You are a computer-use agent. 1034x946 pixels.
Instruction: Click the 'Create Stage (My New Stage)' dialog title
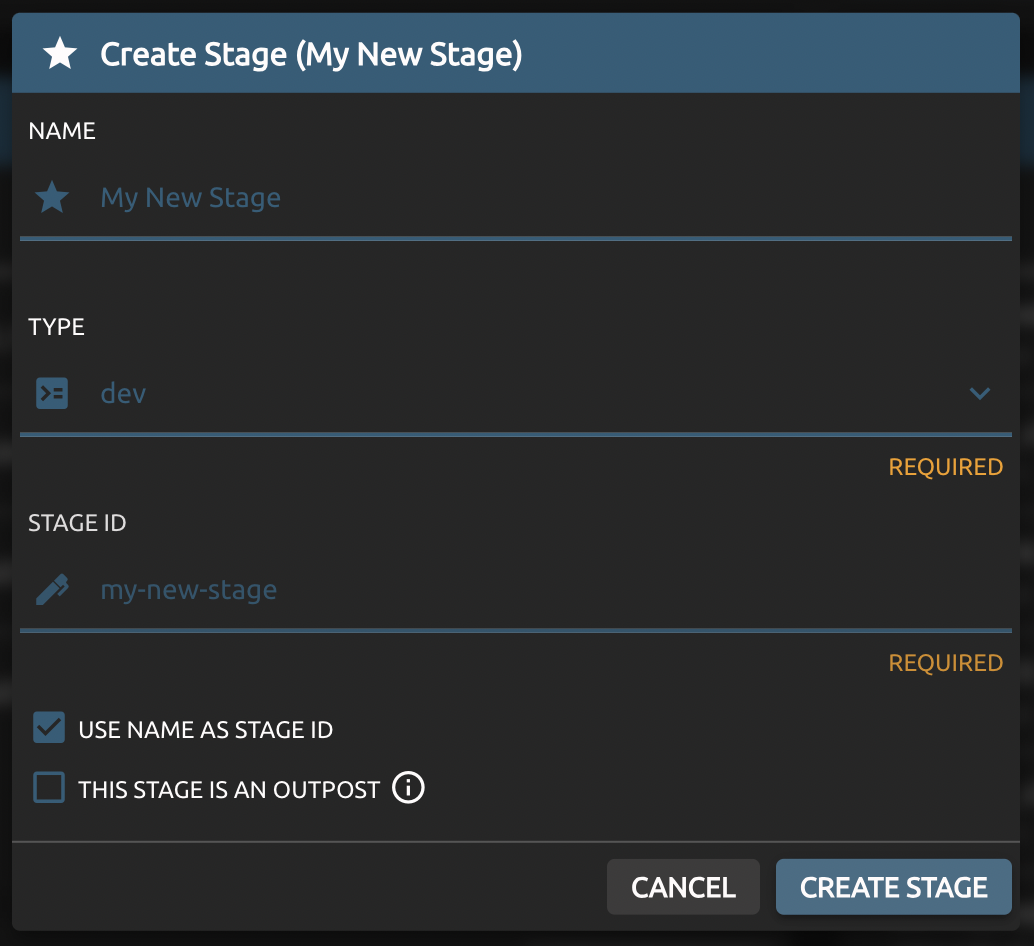pyautogui.click(x=311, y=54)
